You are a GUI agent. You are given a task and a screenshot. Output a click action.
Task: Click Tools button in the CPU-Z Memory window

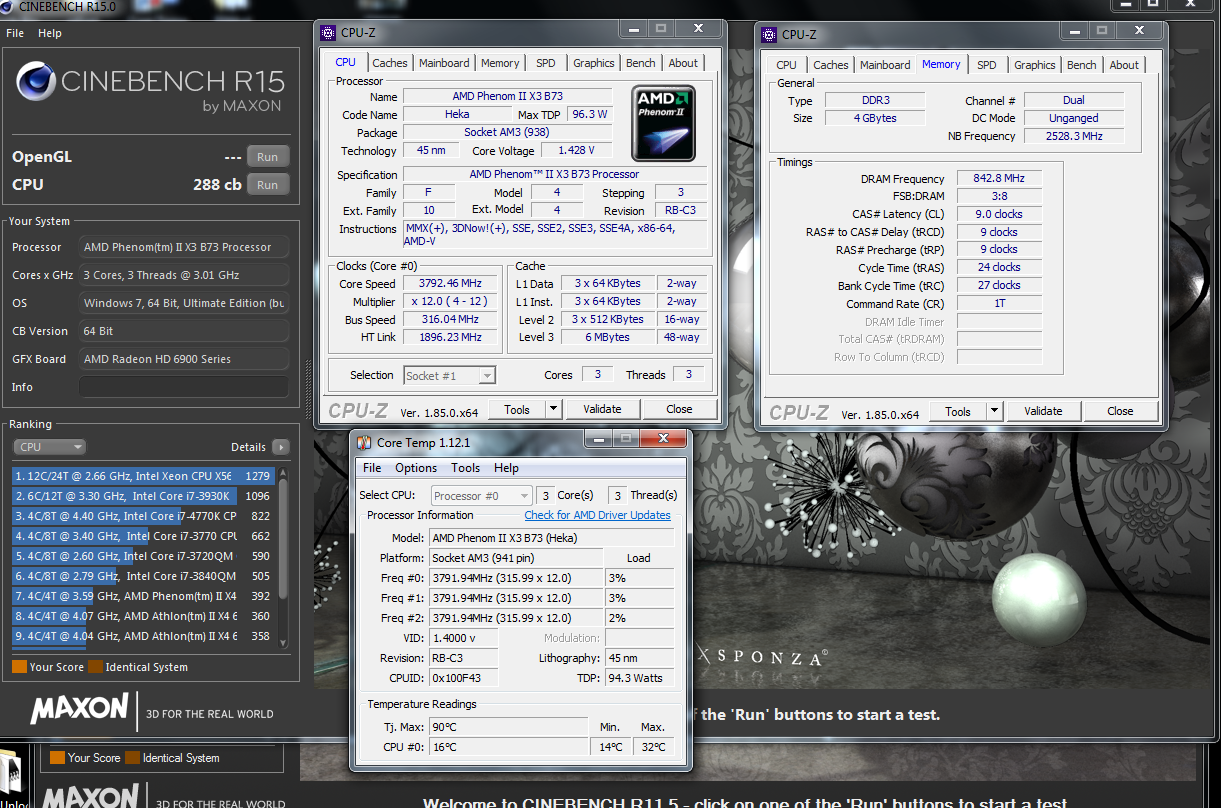point(958,411)
